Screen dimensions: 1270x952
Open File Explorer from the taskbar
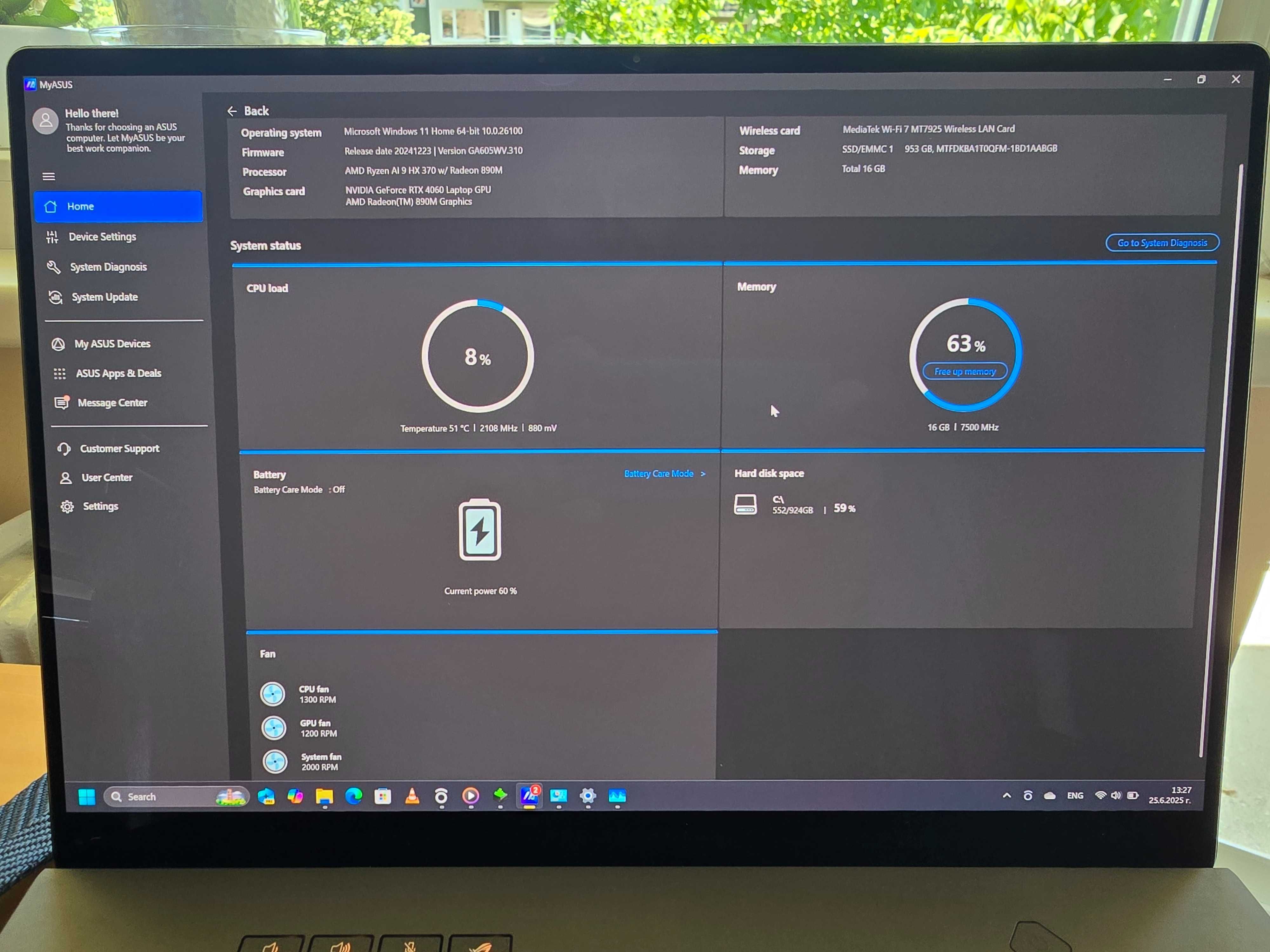pos(324,797)
